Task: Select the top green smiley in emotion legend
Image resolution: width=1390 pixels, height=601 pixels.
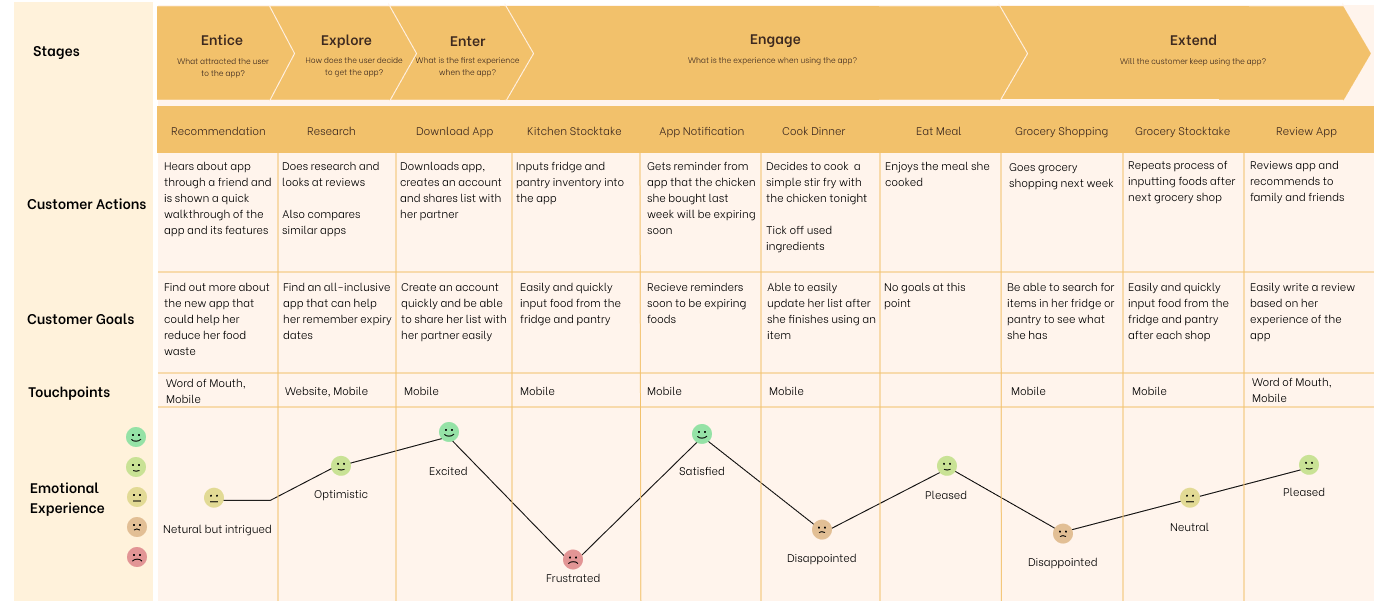Action: coord(136,437)
